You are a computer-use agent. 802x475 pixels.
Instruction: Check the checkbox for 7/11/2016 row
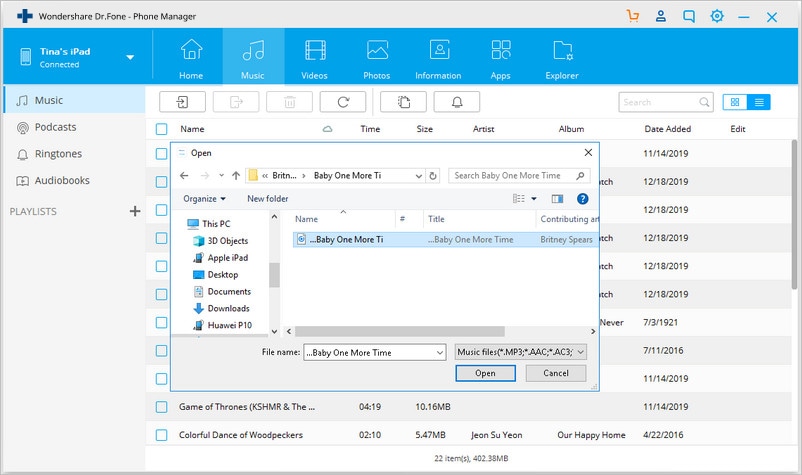[162, 351]
